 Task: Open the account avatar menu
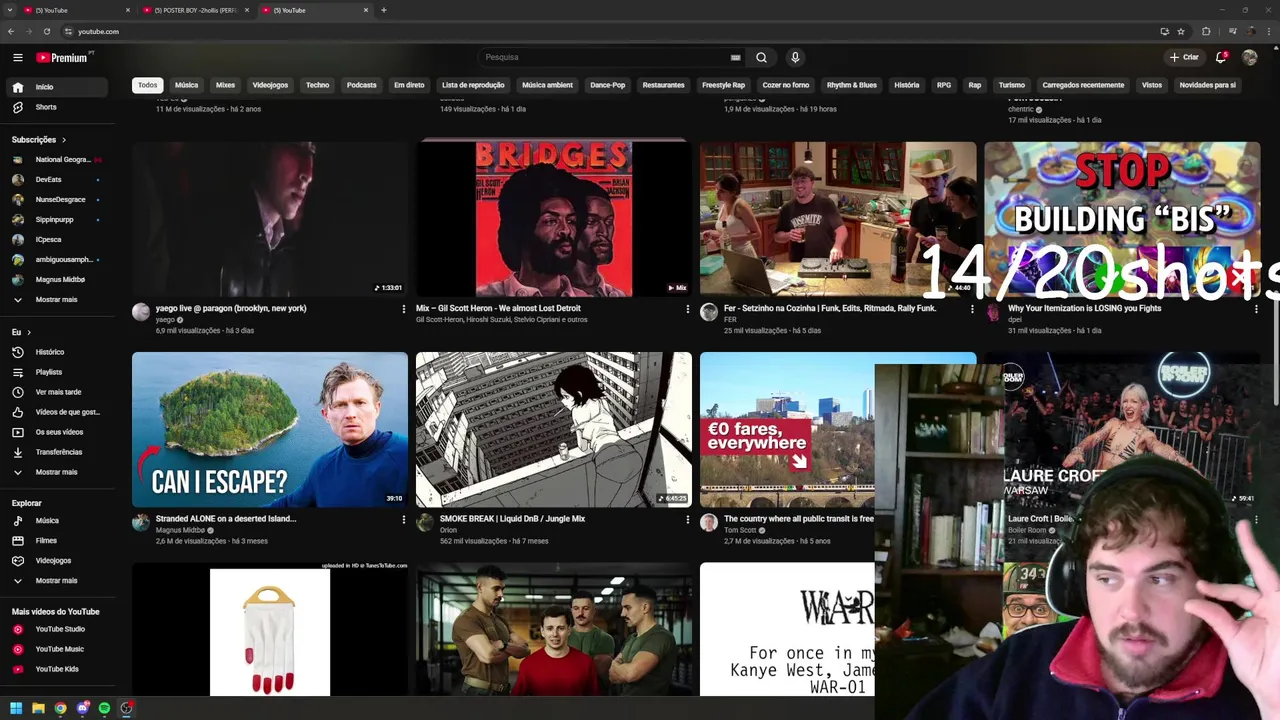coord(1249,57)
